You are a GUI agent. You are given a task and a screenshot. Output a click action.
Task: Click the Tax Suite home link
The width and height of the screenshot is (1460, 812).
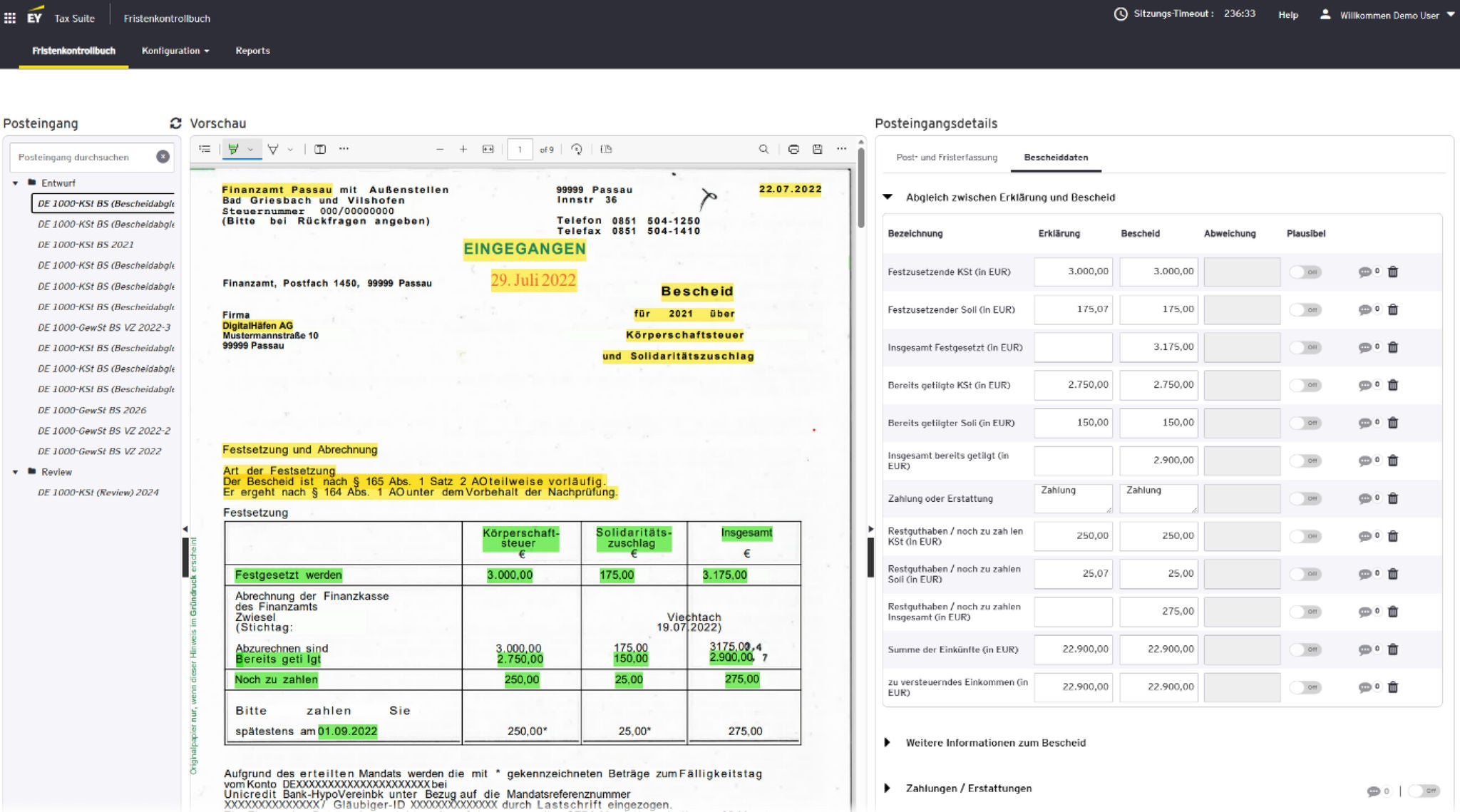click(74, 19)
